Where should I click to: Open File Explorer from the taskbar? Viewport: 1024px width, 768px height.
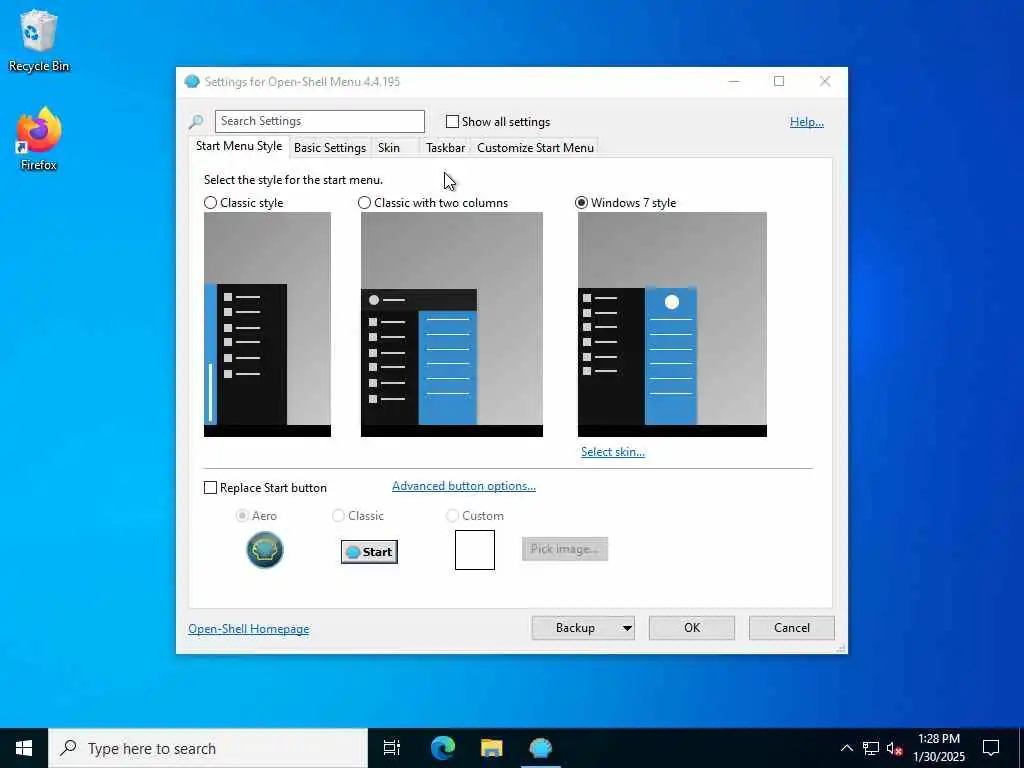click(x=491, y=748)
